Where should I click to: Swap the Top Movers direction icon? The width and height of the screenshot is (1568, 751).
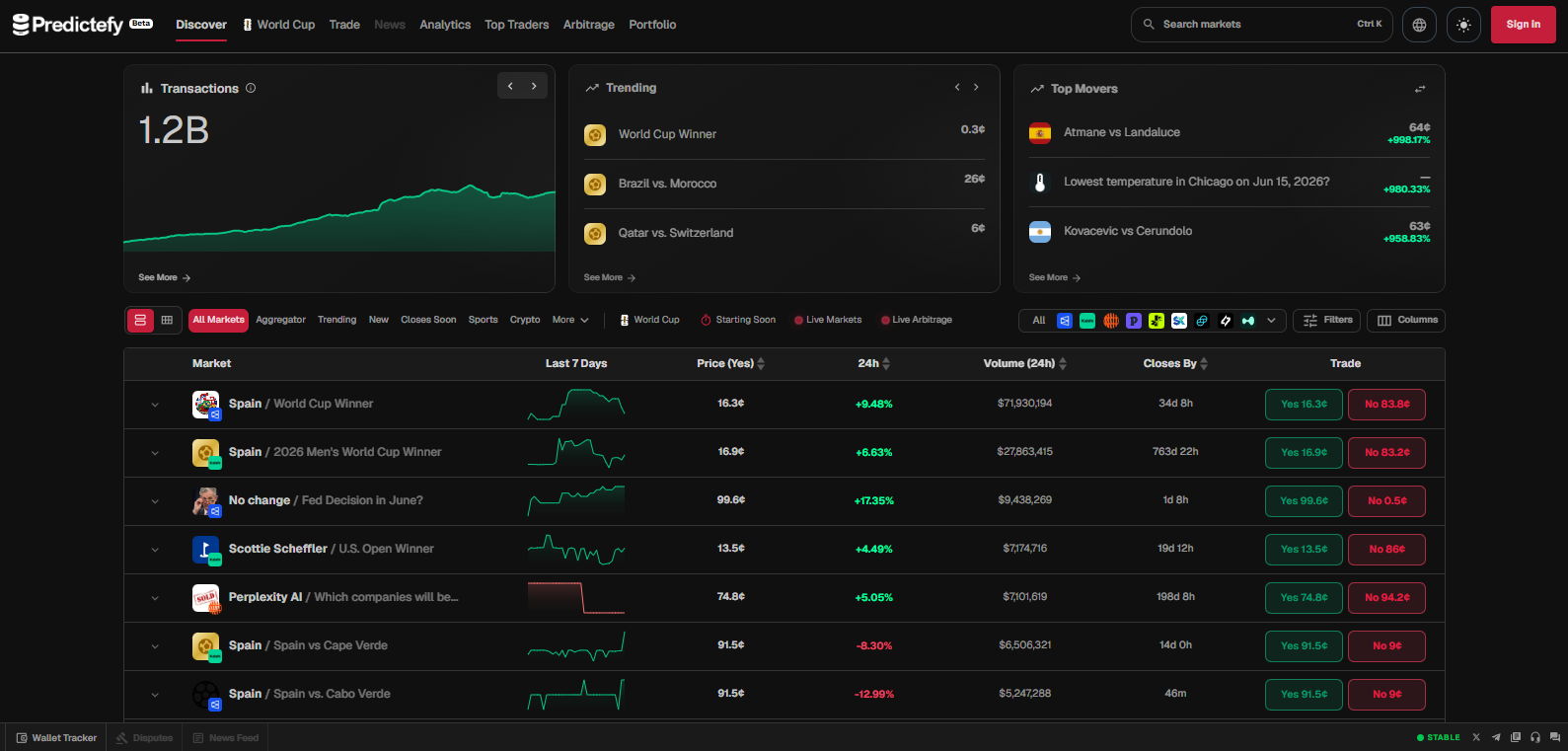point(1420,89)
